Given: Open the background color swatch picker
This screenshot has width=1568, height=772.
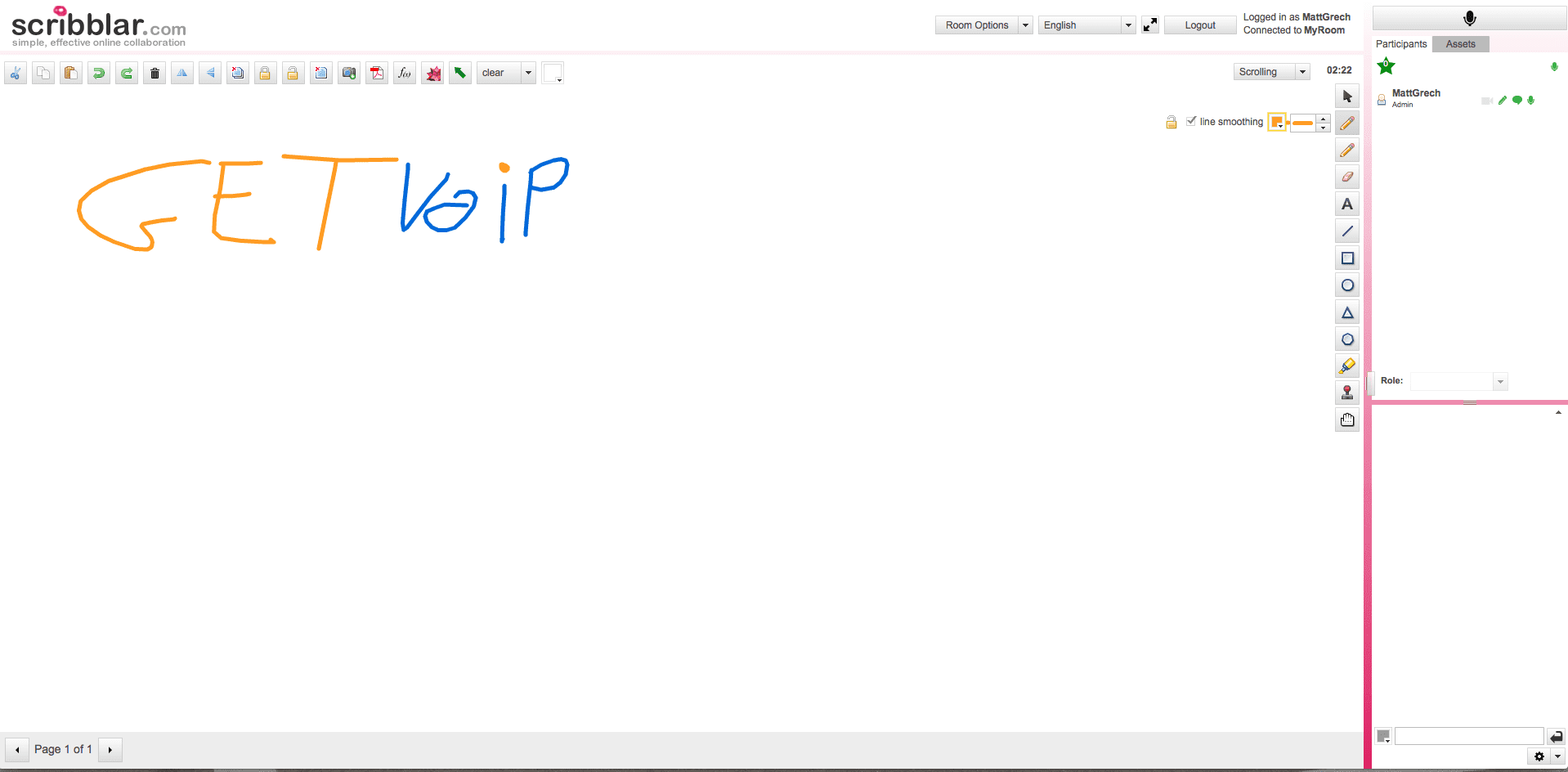Looking at the screenshot, I should 553,73.
